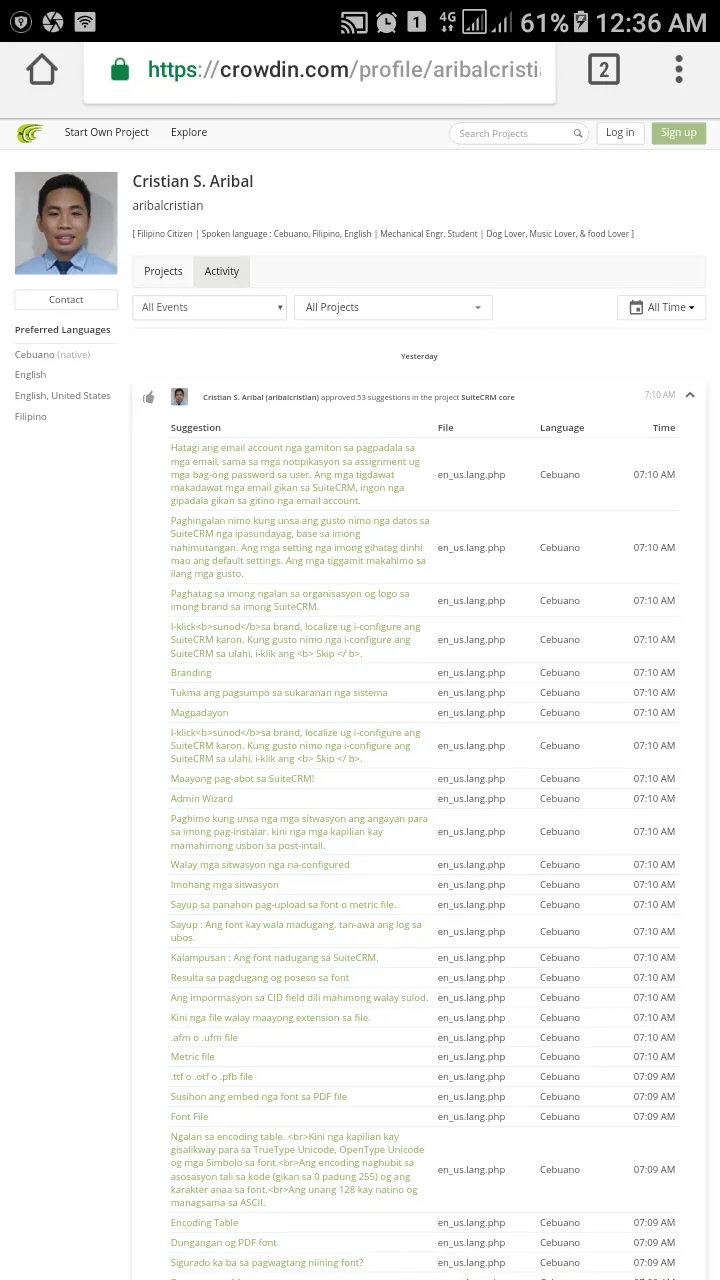
Task: Click the profile photo of Cristian
Action: click(x=66, y=223)
